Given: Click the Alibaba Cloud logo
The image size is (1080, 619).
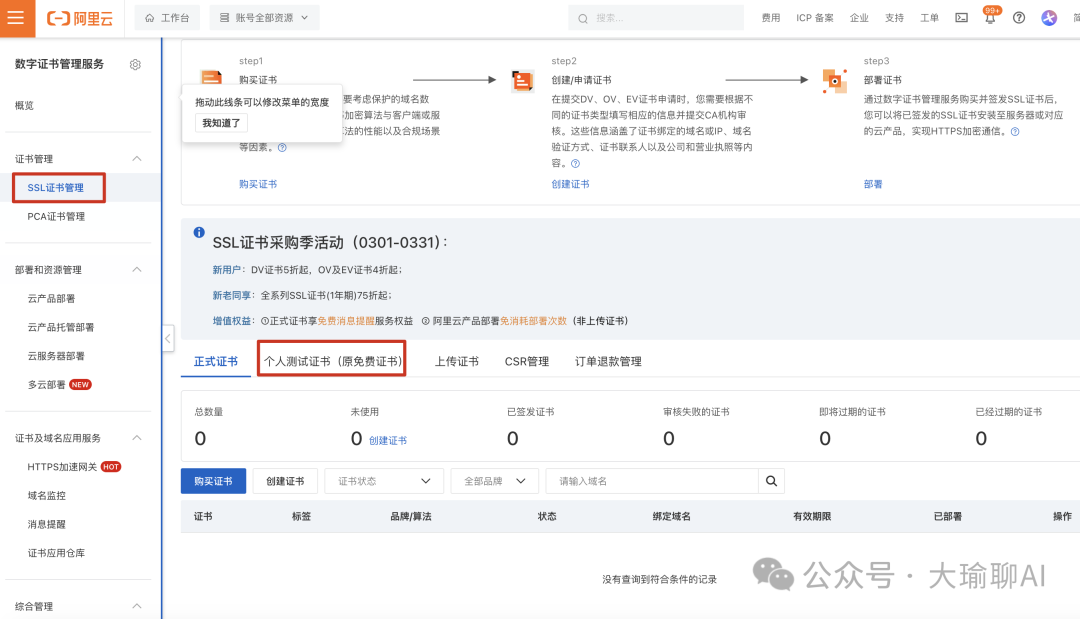Looking at the screenshot, I should click(79, 19).
